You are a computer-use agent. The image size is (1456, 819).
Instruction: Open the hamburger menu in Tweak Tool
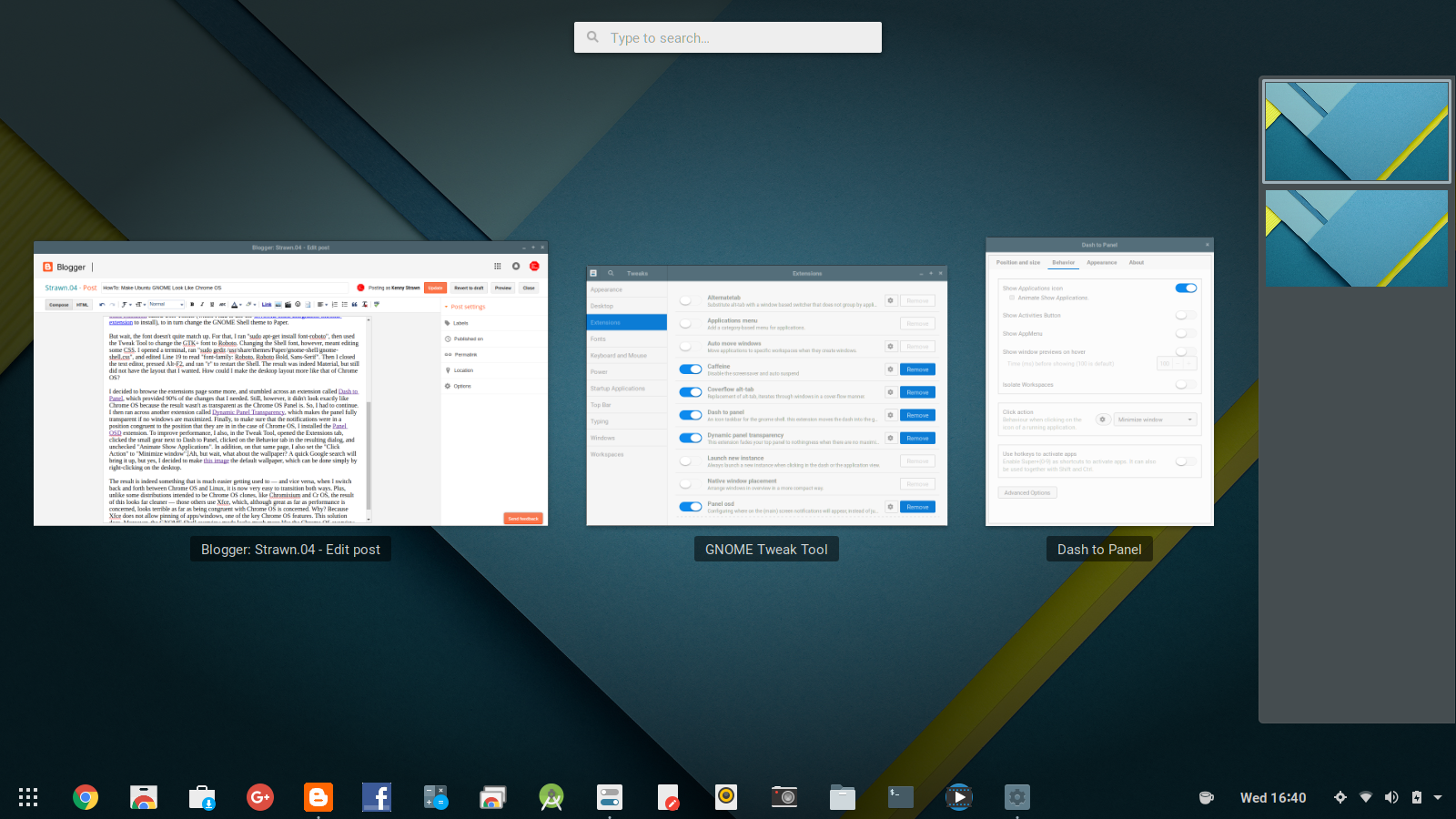tap(593, 273)
